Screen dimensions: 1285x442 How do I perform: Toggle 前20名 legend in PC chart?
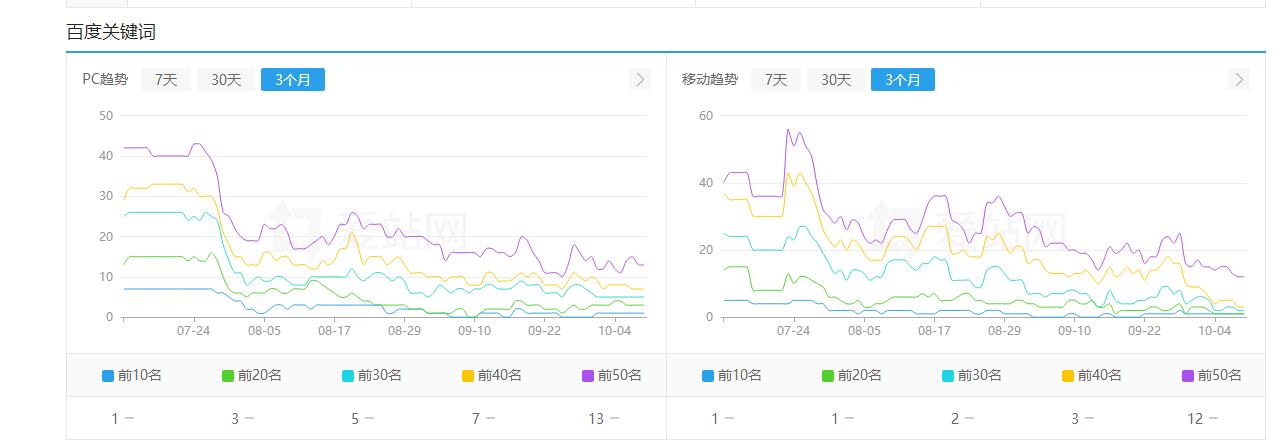(x=252, y=375)
